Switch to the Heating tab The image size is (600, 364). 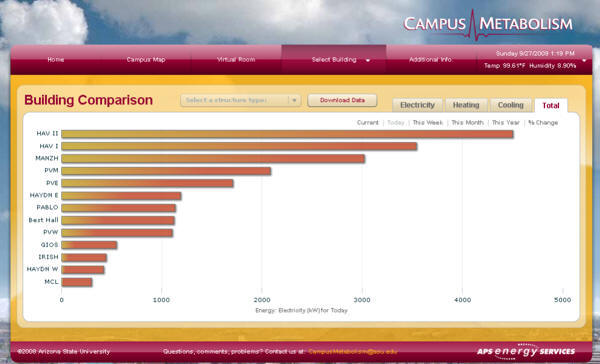[466, 105]
